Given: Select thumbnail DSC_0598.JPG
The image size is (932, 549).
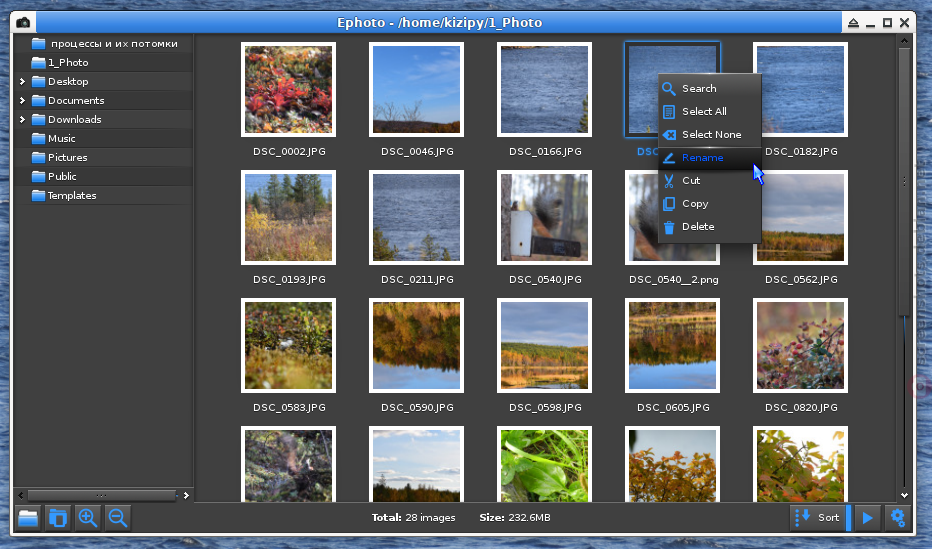Looking at the screenshot, I should [544, 345].
